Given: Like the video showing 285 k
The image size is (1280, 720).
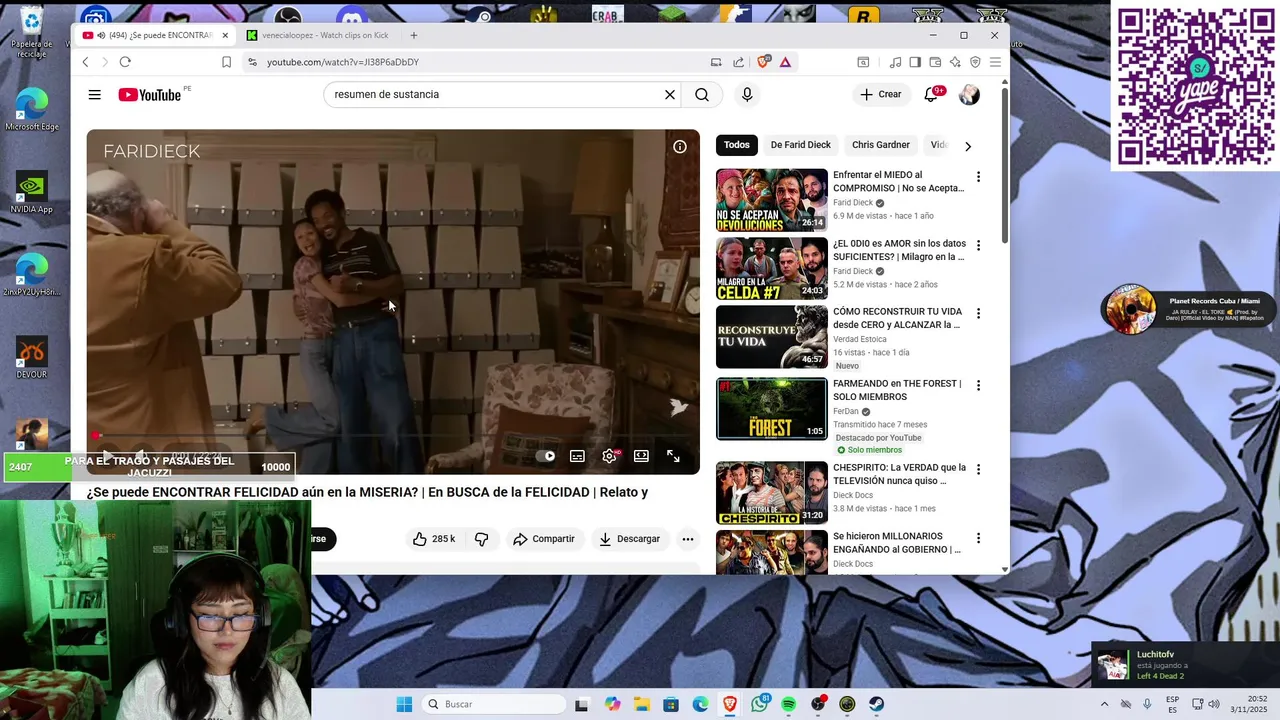Looking at the screenshot, I should click(x=434, y=539).
